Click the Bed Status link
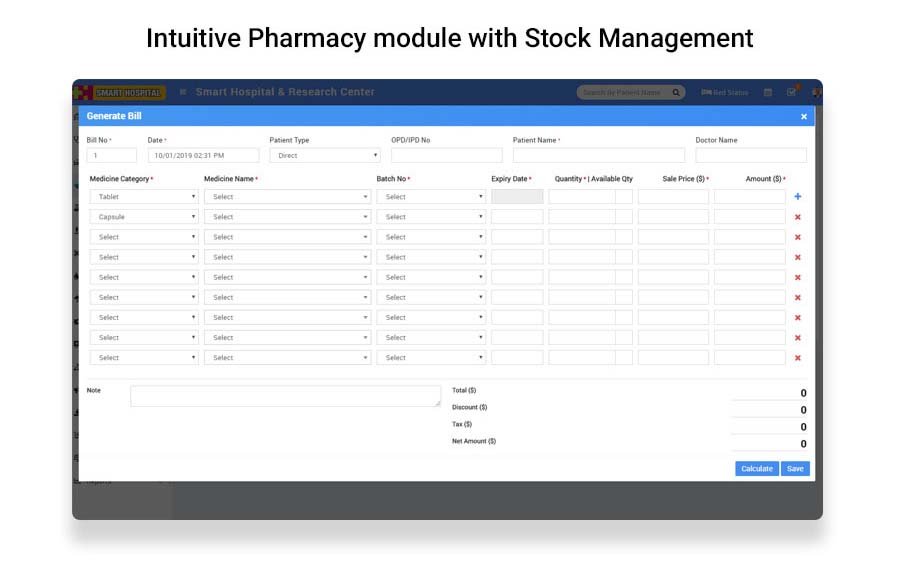900x583 pixels. click(x=725, y=93)
